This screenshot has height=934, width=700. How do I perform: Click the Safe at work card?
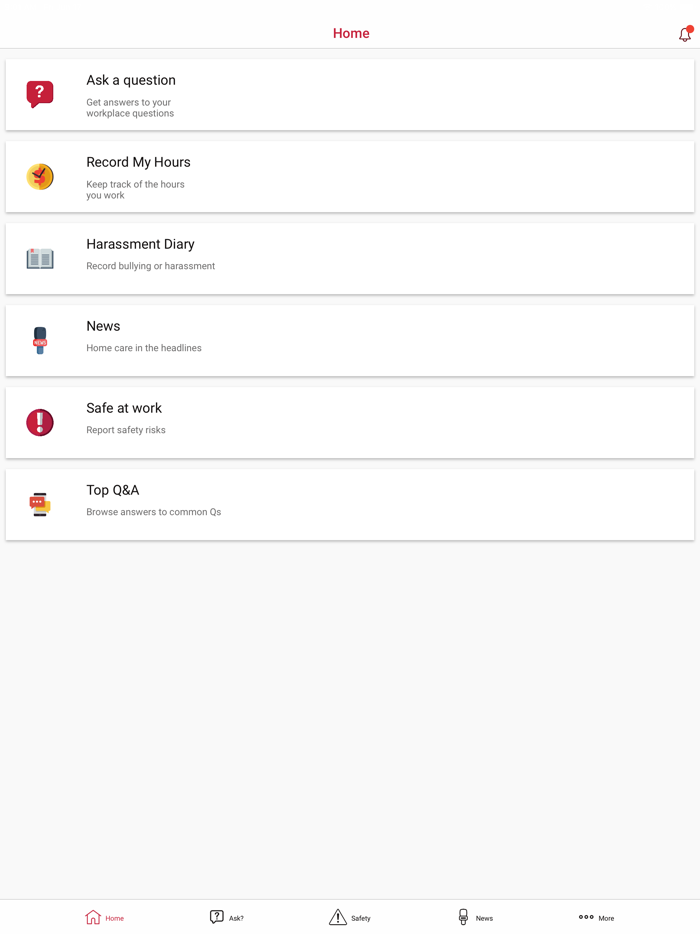coord(350,421)
